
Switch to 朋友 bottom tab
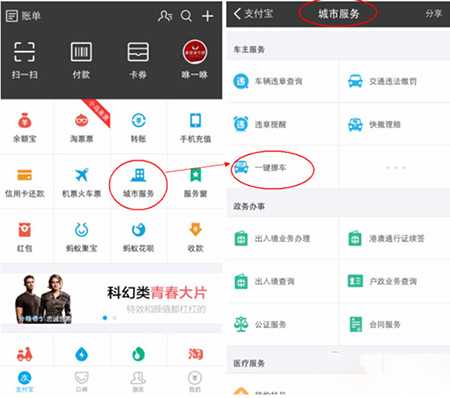pyautogui.click(x=138, y=382)
